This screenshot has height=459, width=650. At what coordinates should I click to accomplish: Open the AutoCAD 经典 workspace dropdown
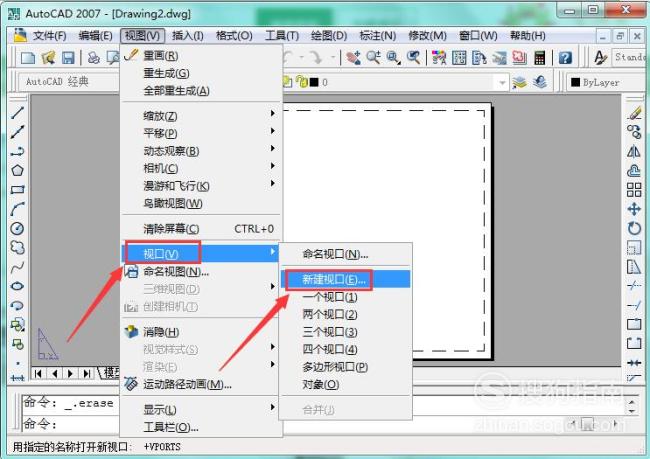(70, 81)
